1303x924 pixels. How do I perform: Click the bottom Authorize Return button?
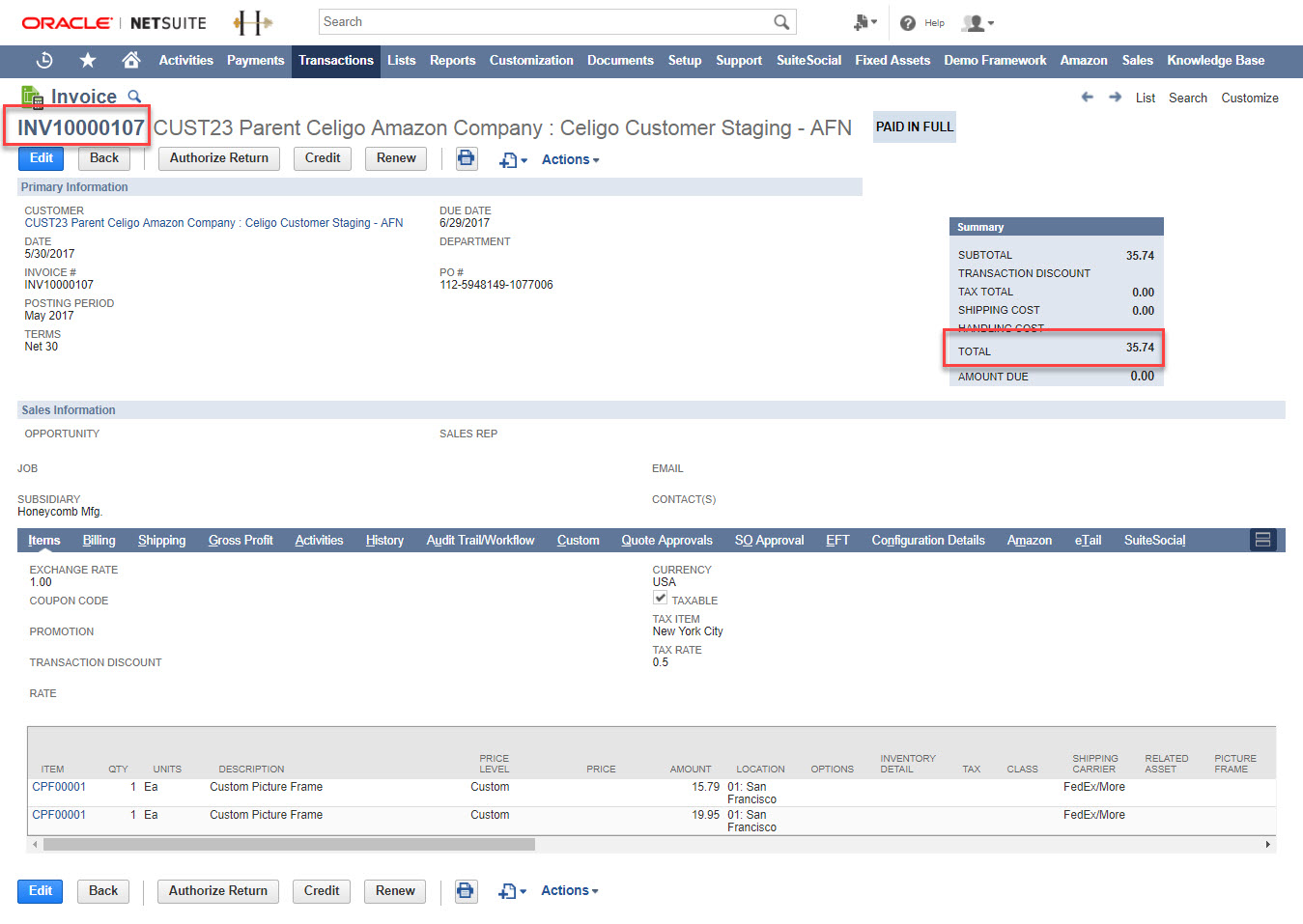(218, 891)
